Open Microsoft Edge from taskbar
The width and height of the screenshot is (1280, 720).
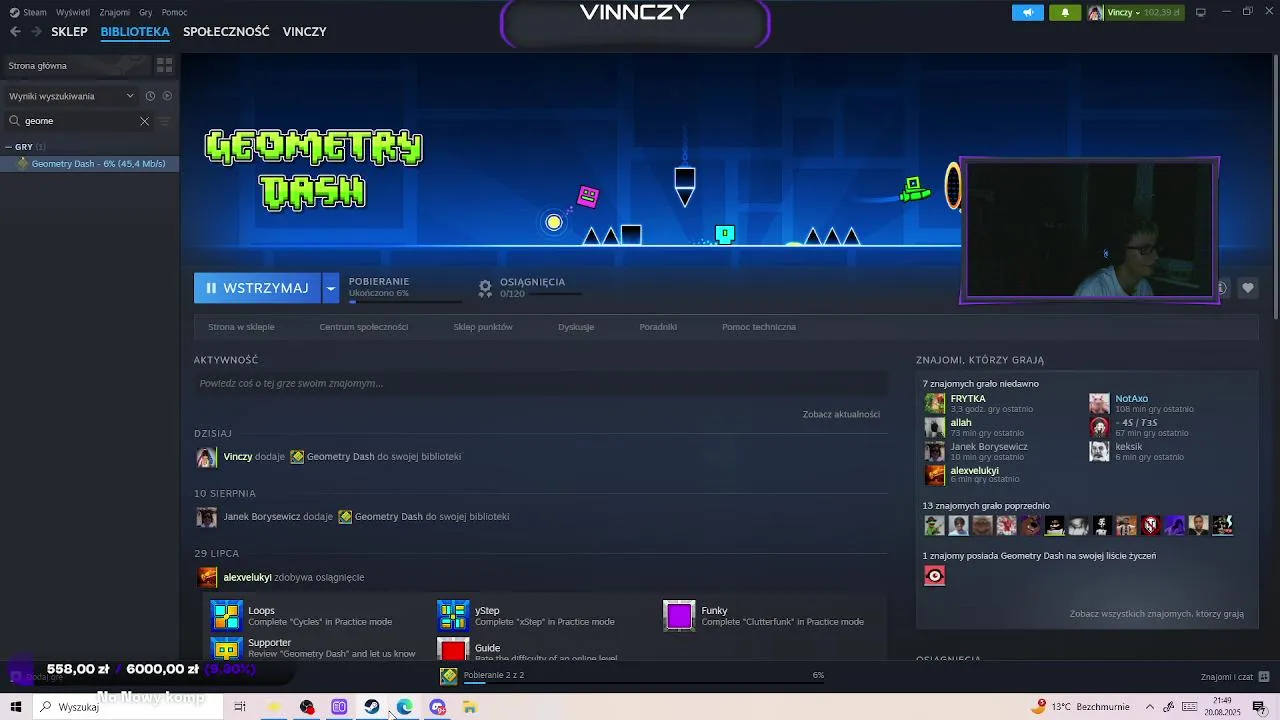(x=404, y=707)
